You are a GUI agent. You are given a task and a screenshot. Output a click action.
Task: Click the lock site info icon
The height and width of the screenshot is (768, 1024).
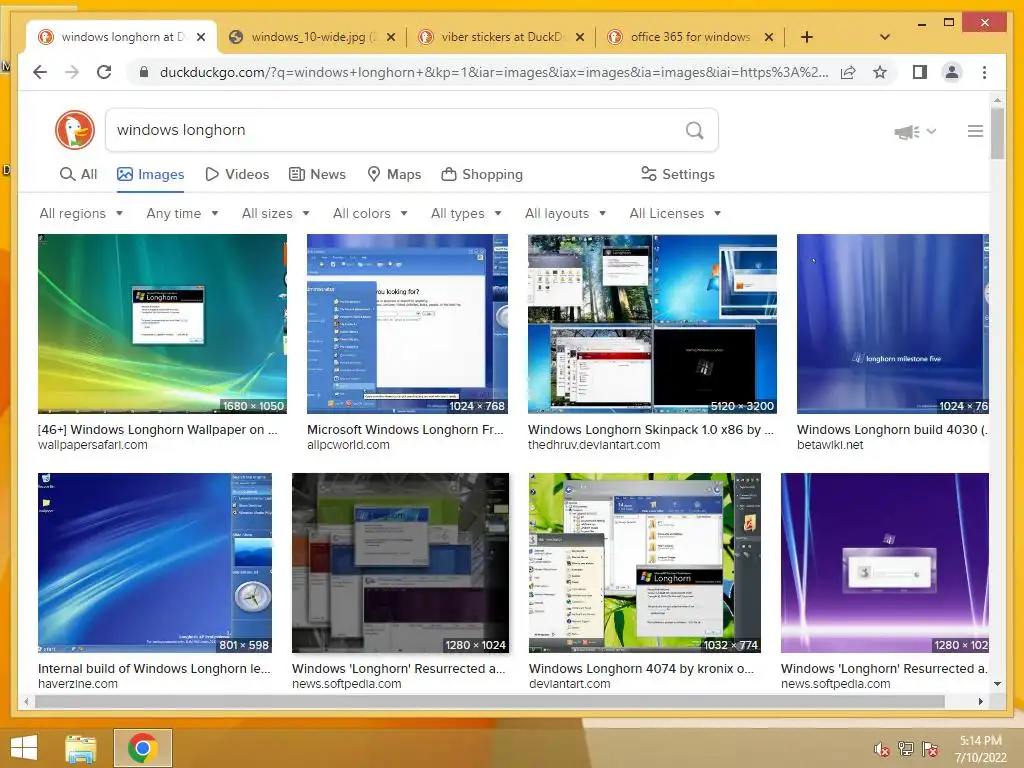coord(144,72)
